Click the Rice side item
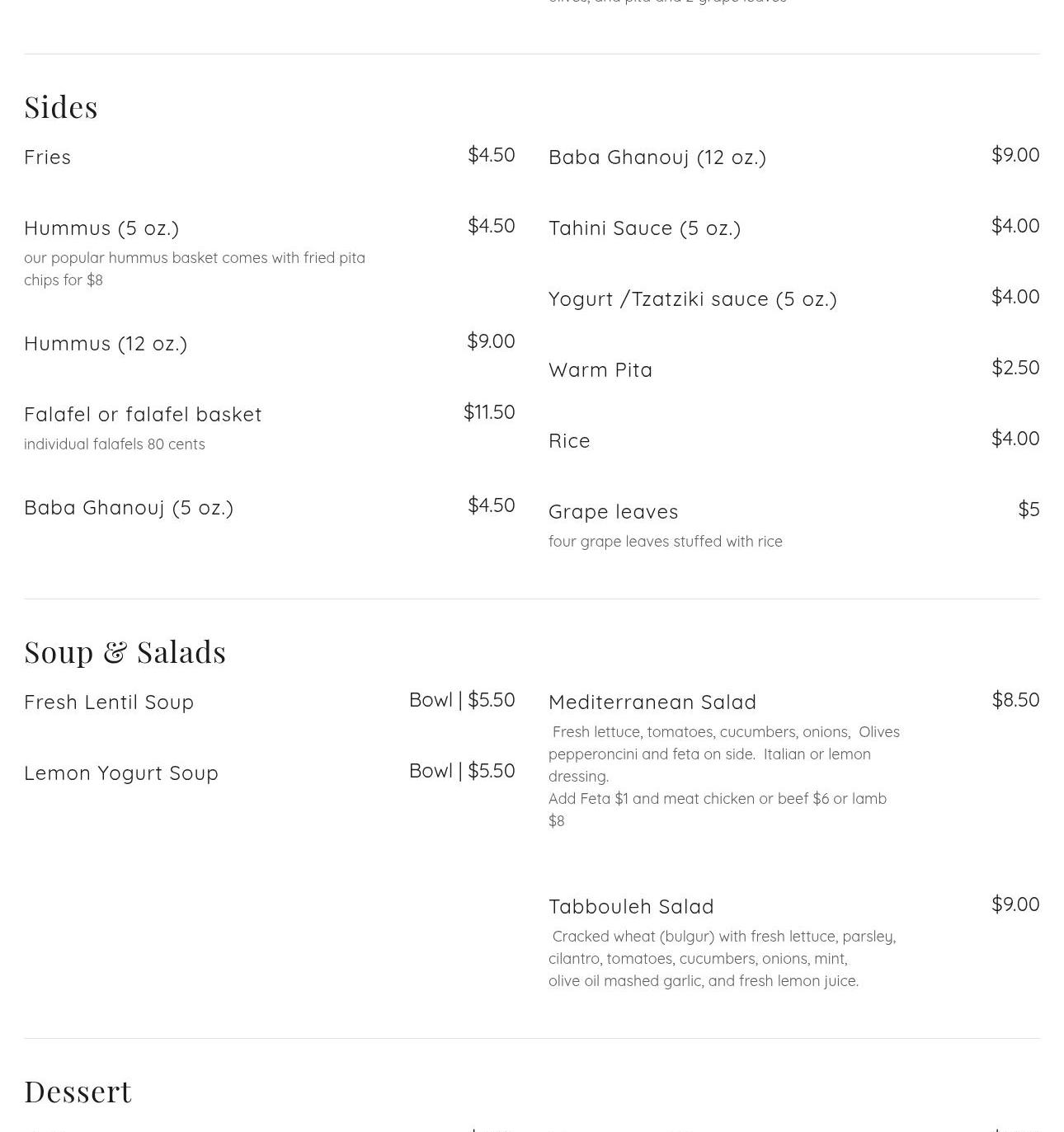 [569, 440]
